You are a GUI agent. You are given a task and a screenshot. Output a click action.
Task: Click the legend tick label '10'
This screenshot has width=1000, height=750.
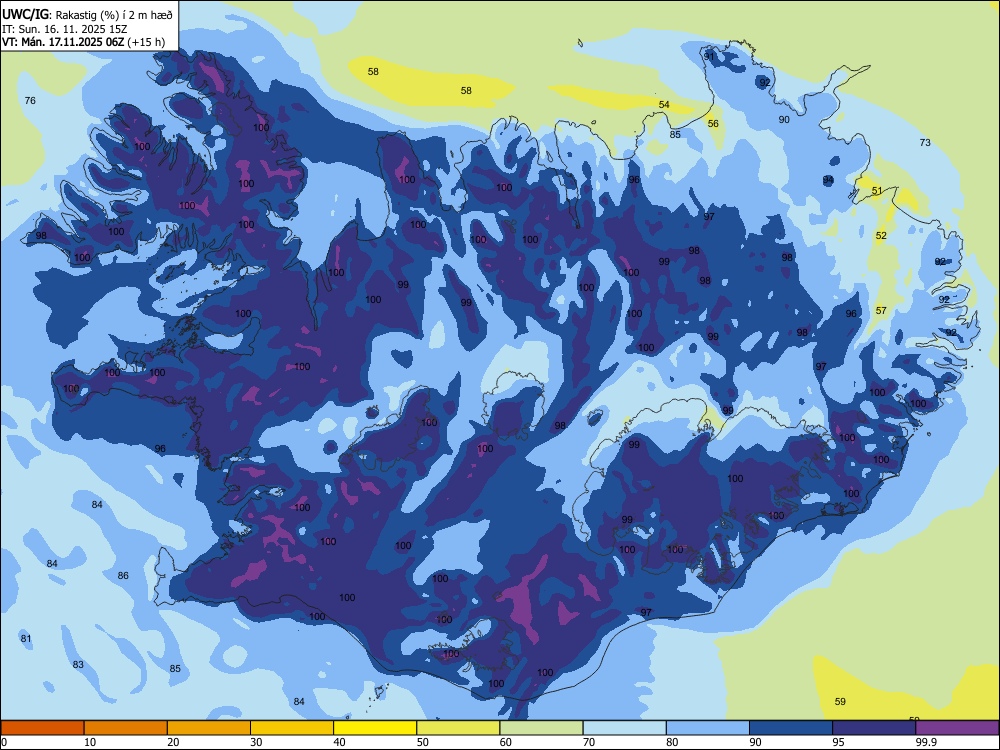point(90,742)
